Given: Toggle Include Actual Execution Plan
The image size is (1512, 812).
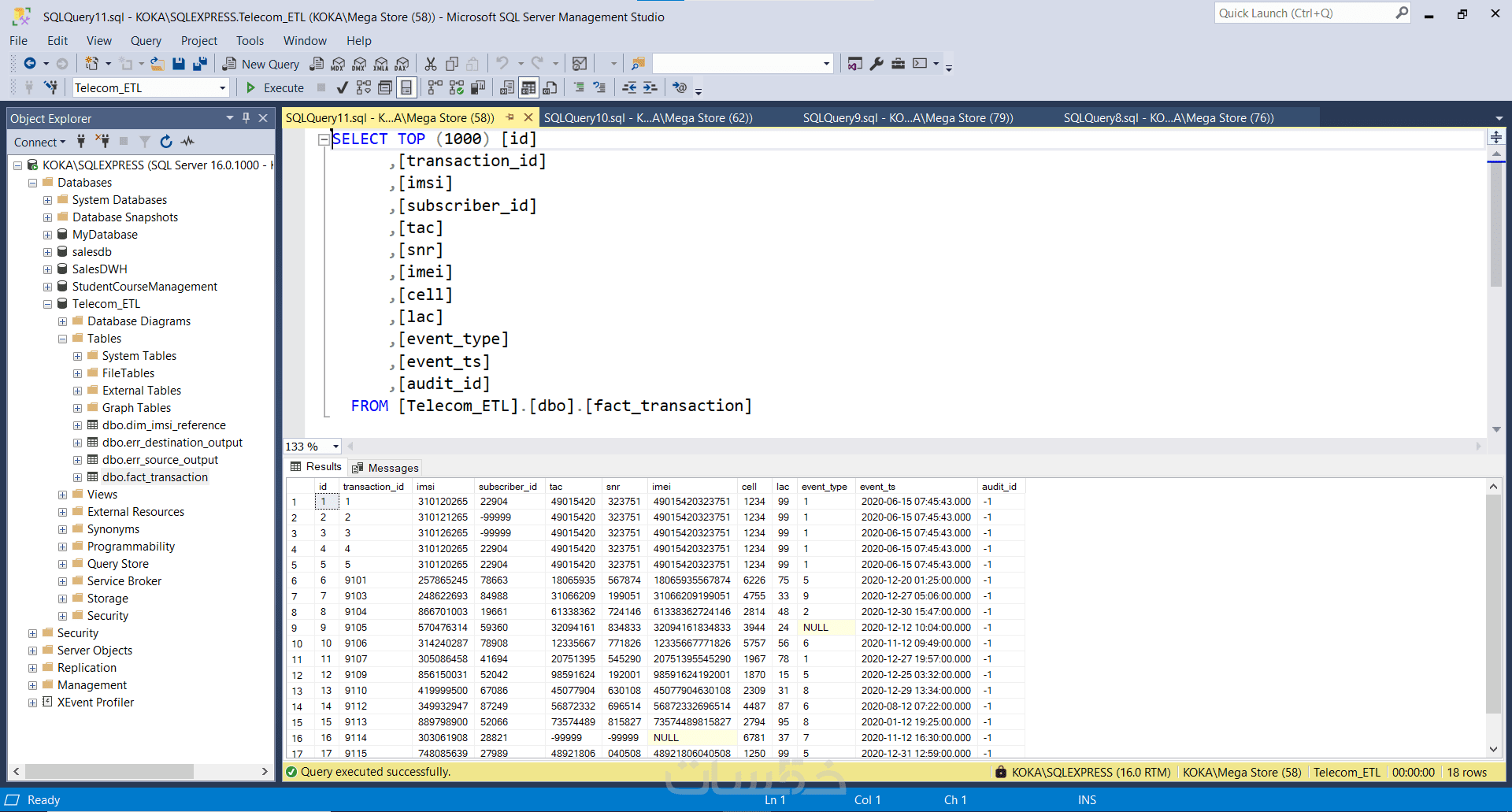Looking at the screenshot, I should pos(435,87).
